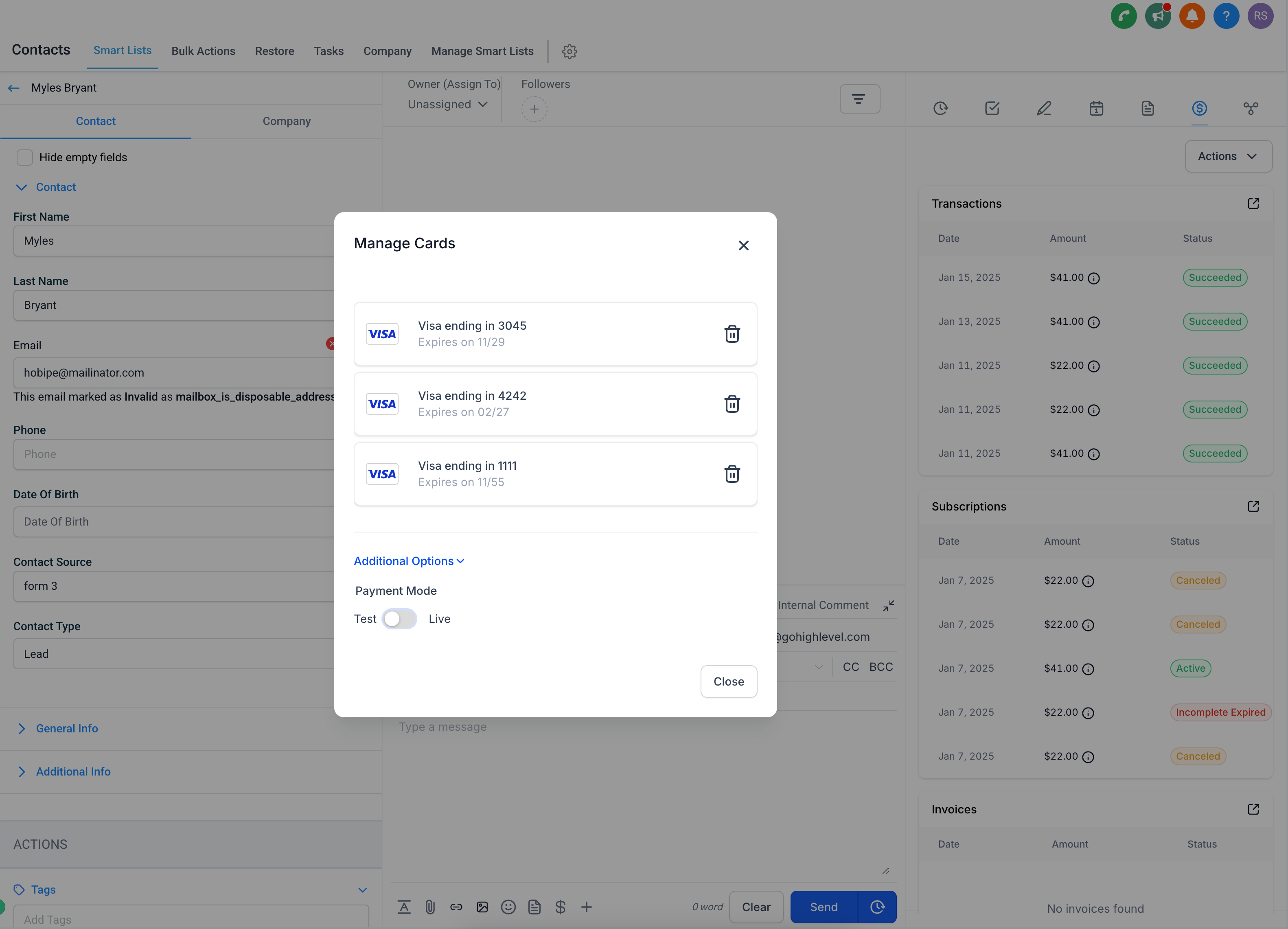
Task: Delete the Visa ending in 4242 card
Action: 732,404
